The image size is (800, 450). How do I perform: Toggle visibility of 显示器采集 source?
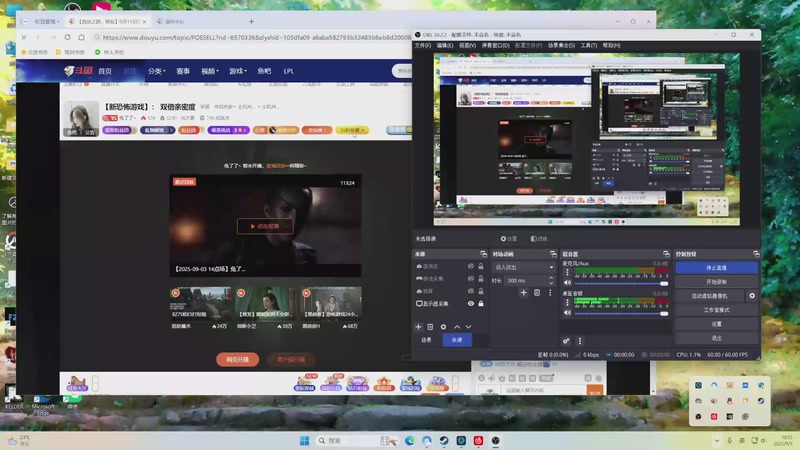pos(471,304)
